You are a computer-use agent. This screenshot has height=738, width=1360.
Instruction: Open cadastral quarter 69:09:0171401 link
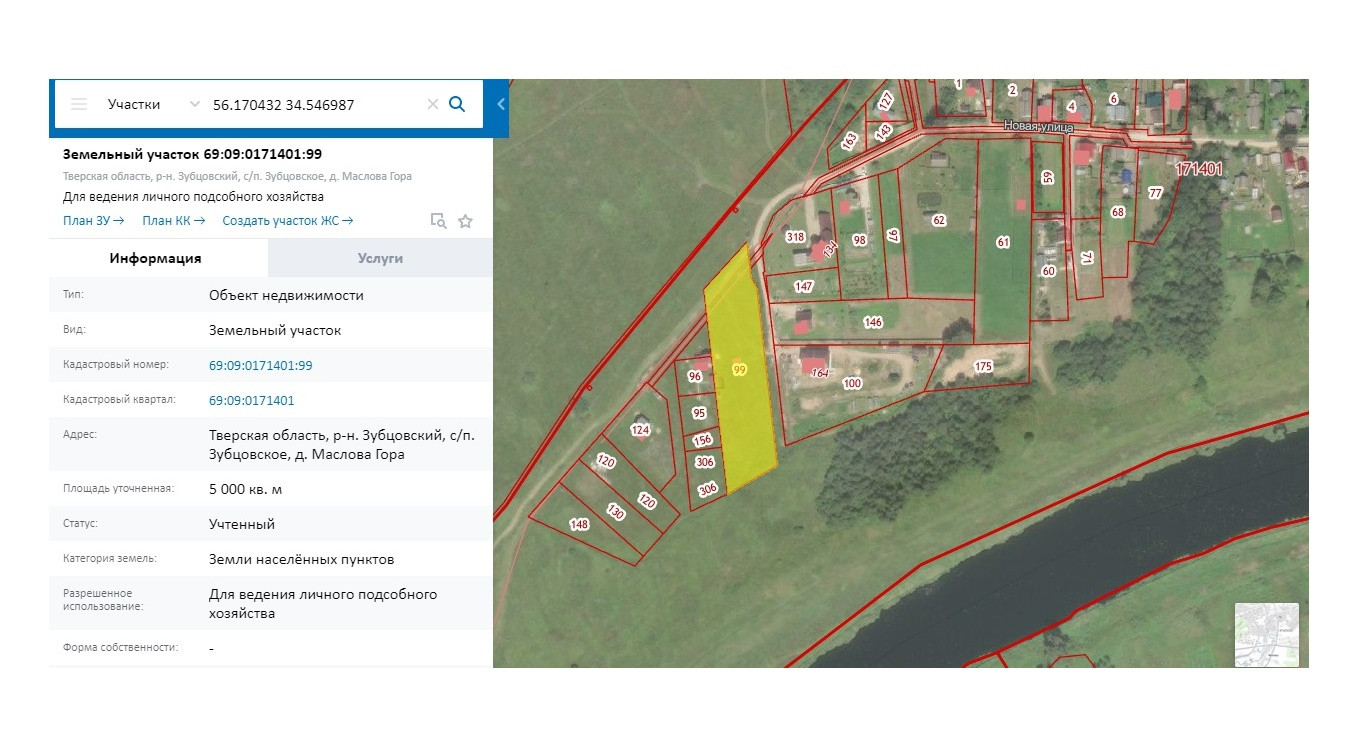pyautogui.click(x=251, y=400)
